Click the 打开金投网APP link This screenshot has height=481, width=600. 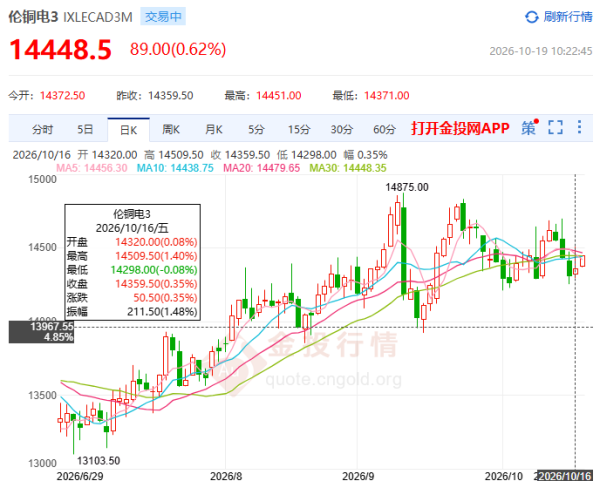point(460,128)
